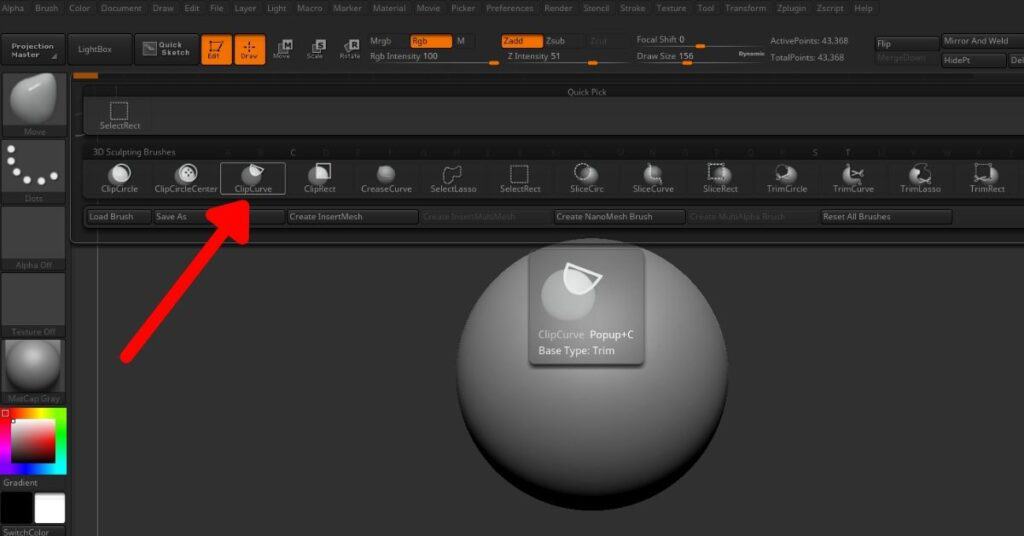This screenshot has height=536, width=1024.
Task: Open the Transform menu
Action: click(x=745, y=8)
